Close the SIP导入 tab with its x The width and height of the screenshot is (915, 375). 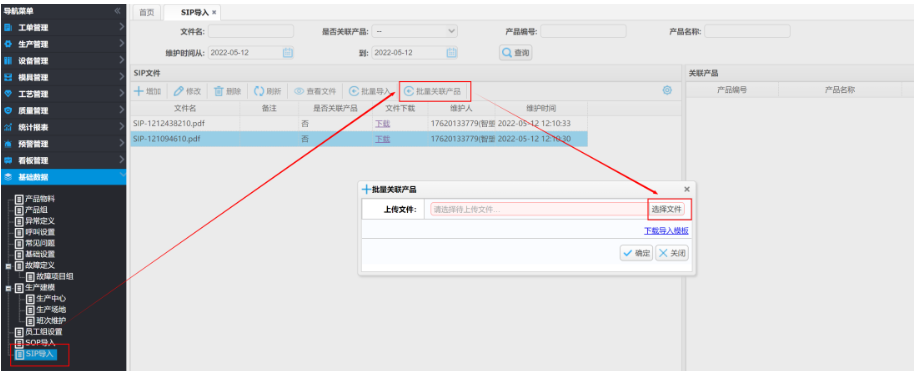(x=214, y=12)
